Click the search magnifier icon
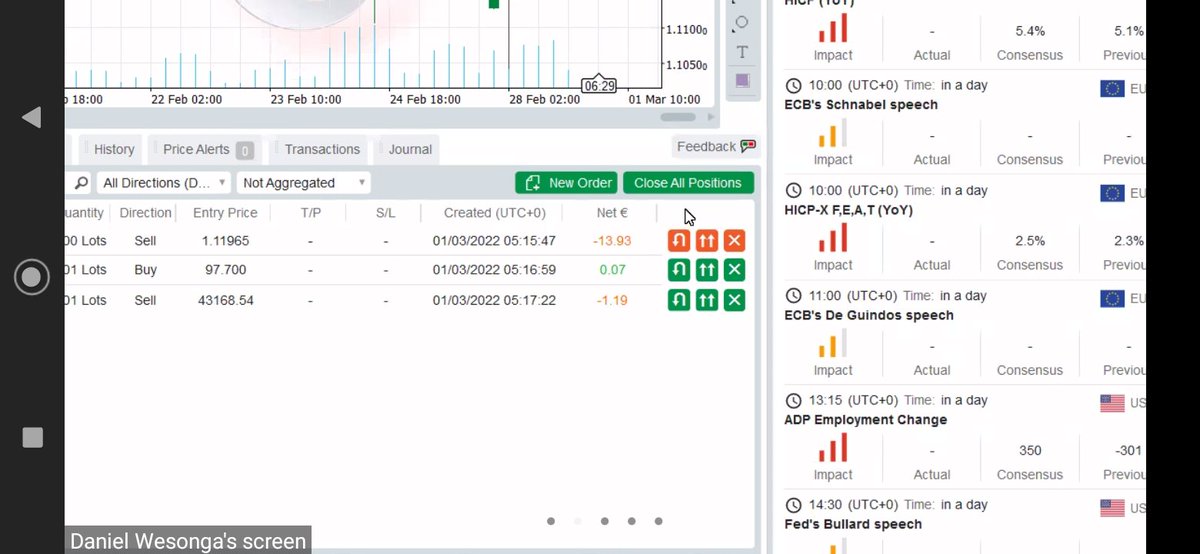 click(81, 183)
